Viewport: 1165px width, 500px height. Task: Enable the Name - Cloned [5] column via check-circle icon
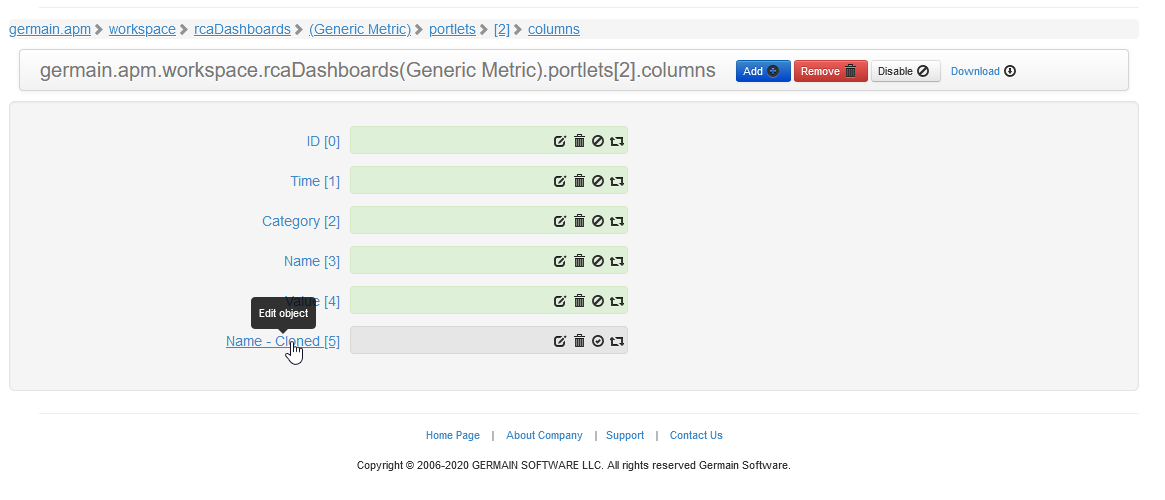point(598,341)
